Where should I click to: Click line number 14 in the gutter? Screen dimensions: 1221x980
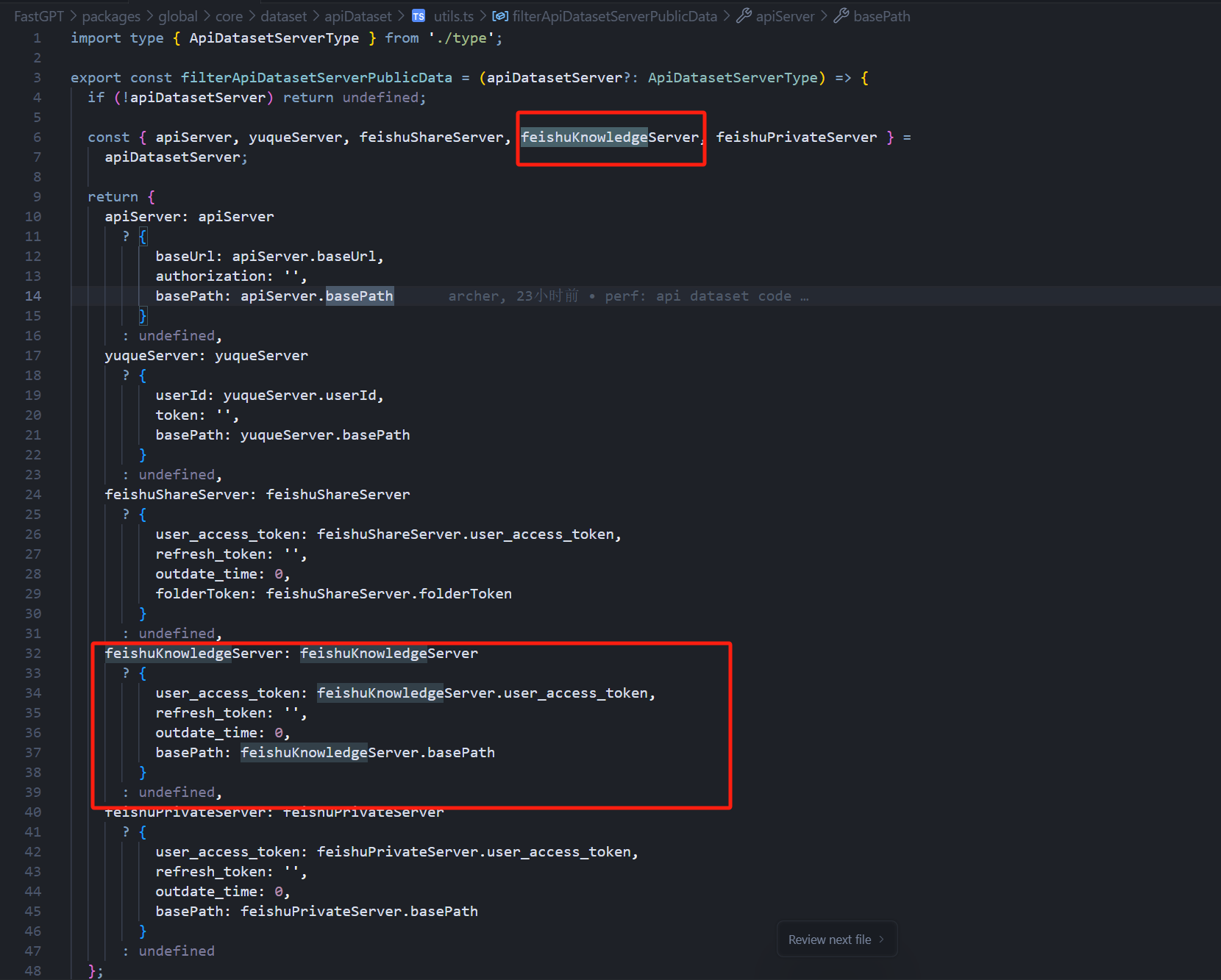pos(33,296)
